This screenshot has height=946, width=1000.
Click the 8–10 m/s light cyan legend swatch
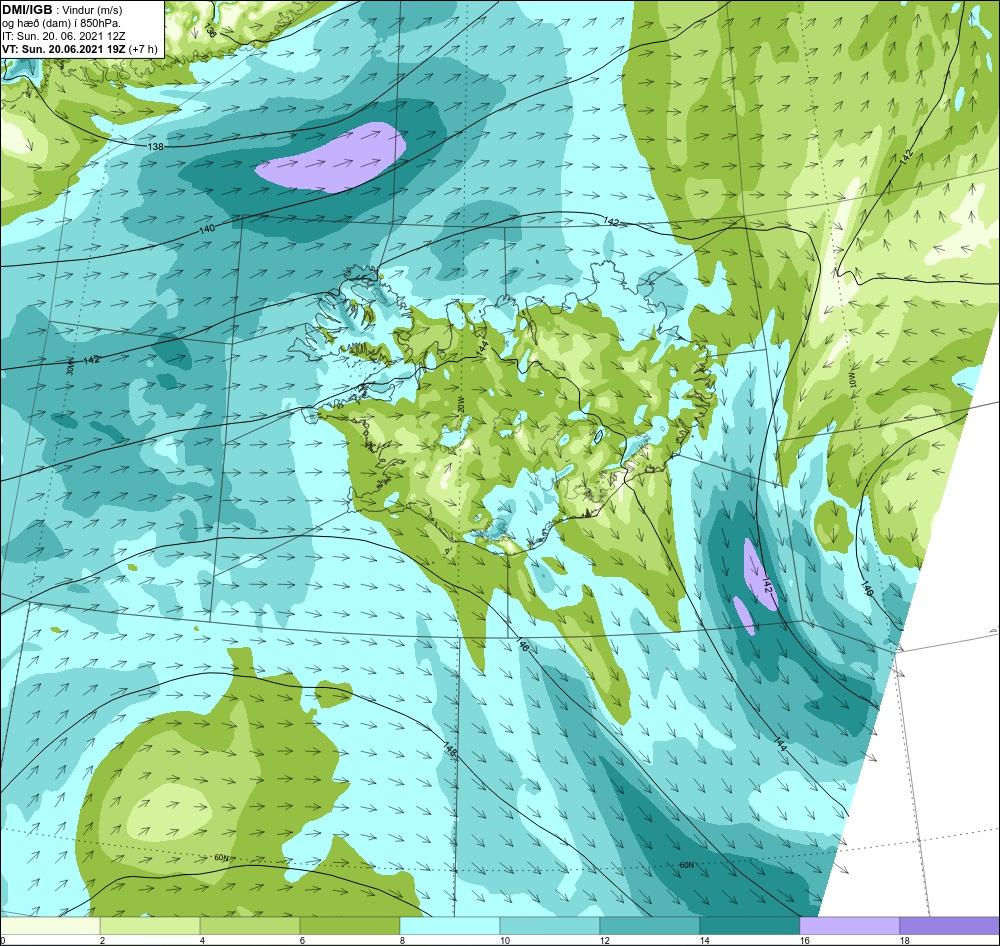tap(450, 925)
